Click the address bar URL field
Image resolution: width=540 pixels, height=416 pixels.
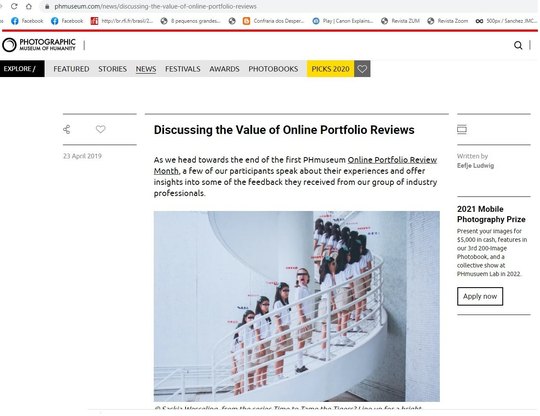pyautogui.click(x=289, y=6)
